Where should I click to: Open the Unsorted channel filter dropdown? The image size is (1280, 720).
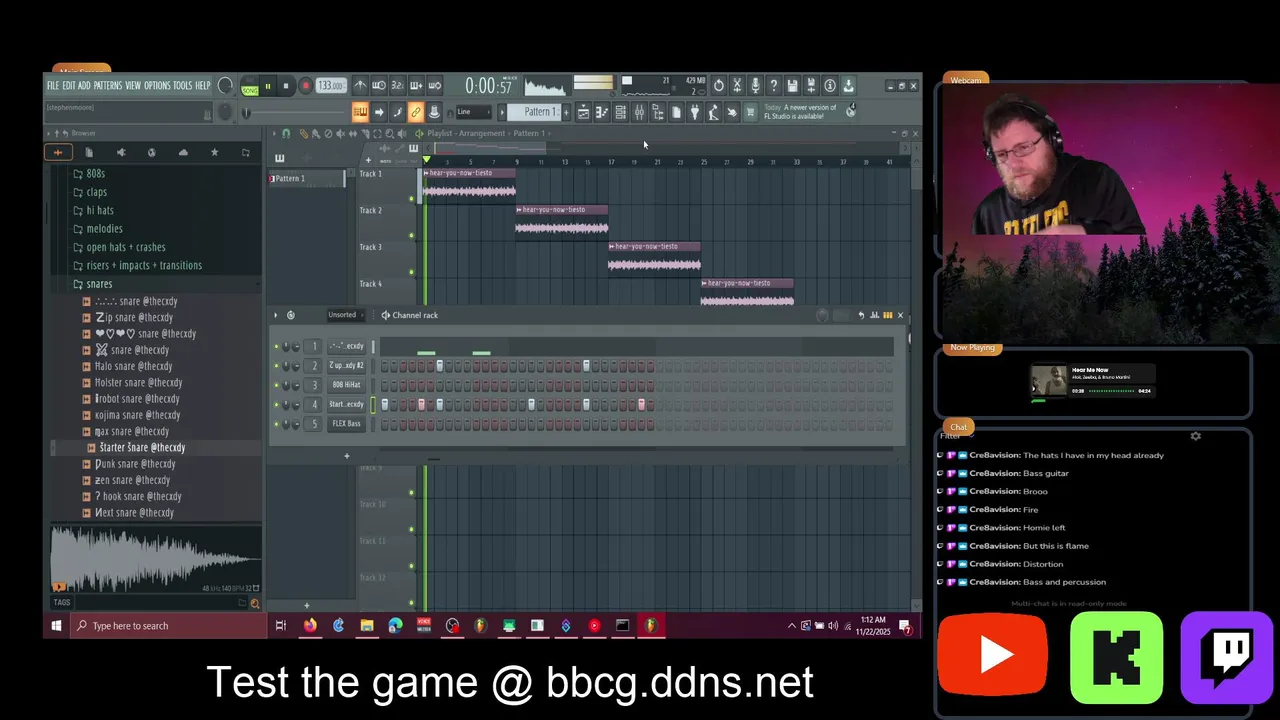point(345,315)
